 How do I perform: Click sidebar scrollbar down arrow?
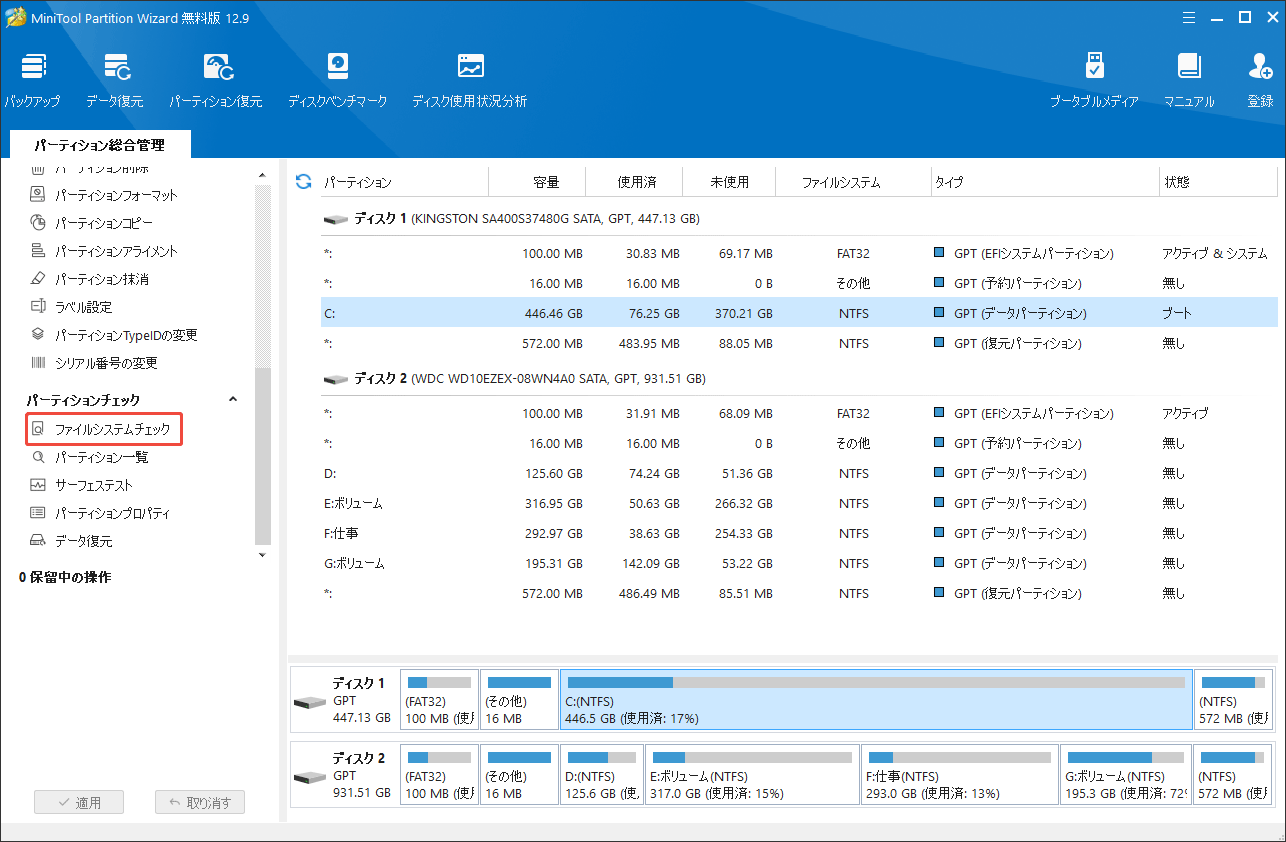point(263,554)
